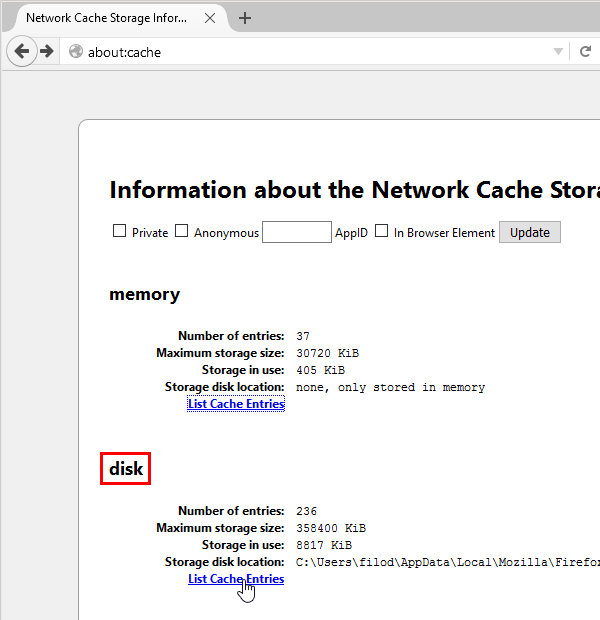
Task: Click the page title 'Information about the Network Cache'
Action: point(355,190)
